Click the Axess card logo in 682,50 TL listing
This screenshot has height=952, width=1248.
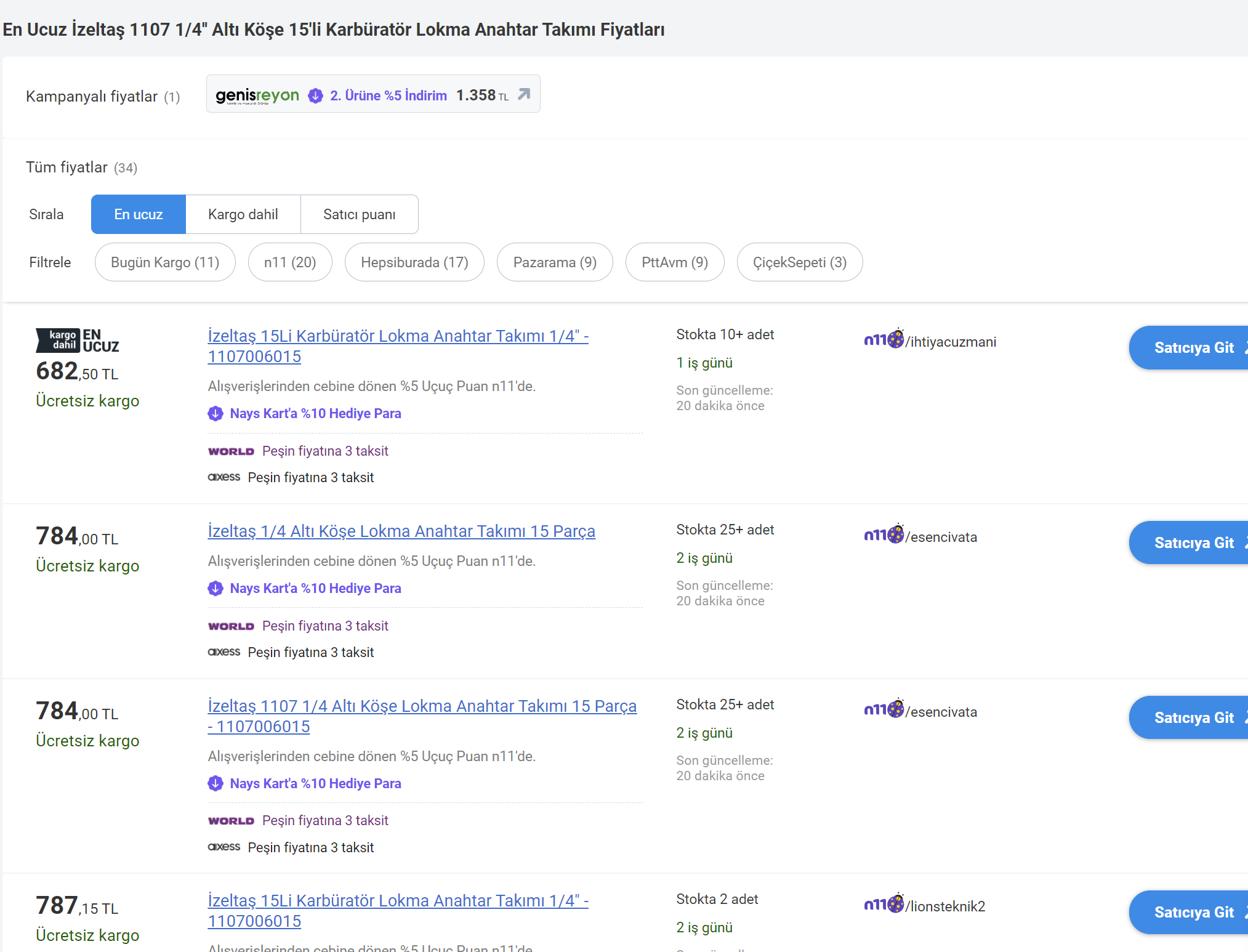click(224, 477)
